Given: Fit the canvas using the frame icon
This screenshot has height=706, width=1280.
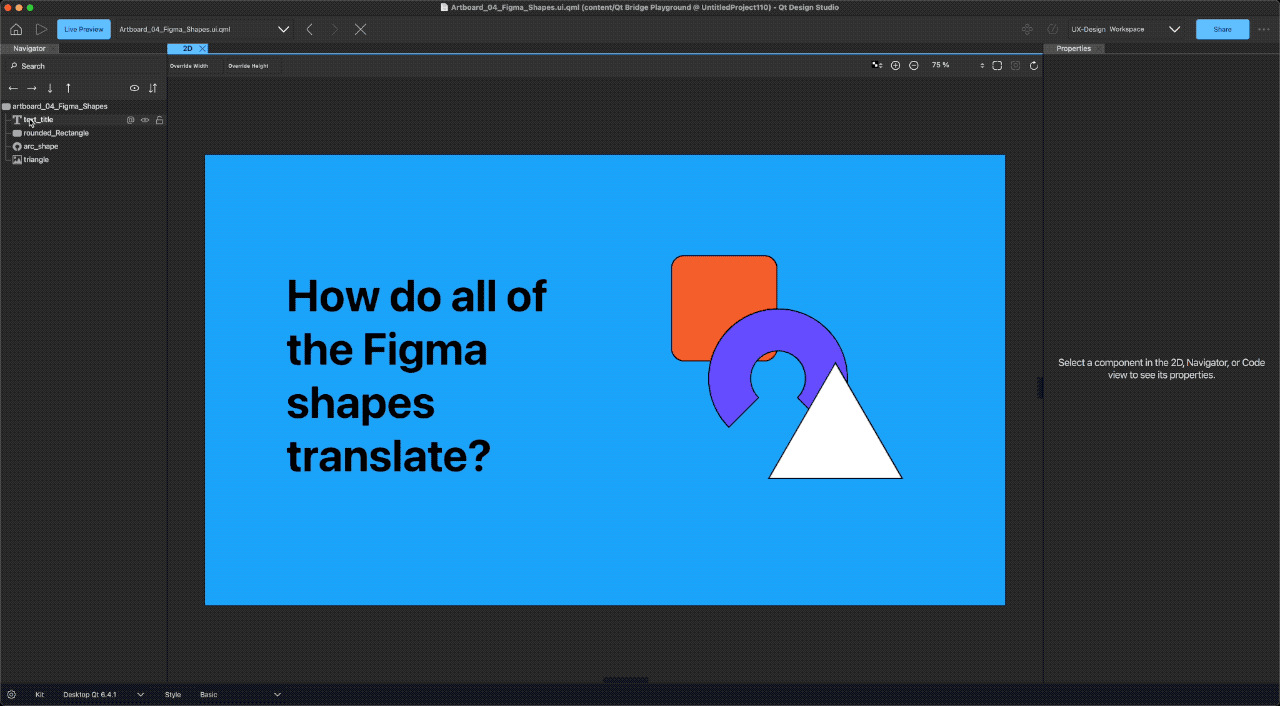Looking at the screenshot, I should point(997,65).
